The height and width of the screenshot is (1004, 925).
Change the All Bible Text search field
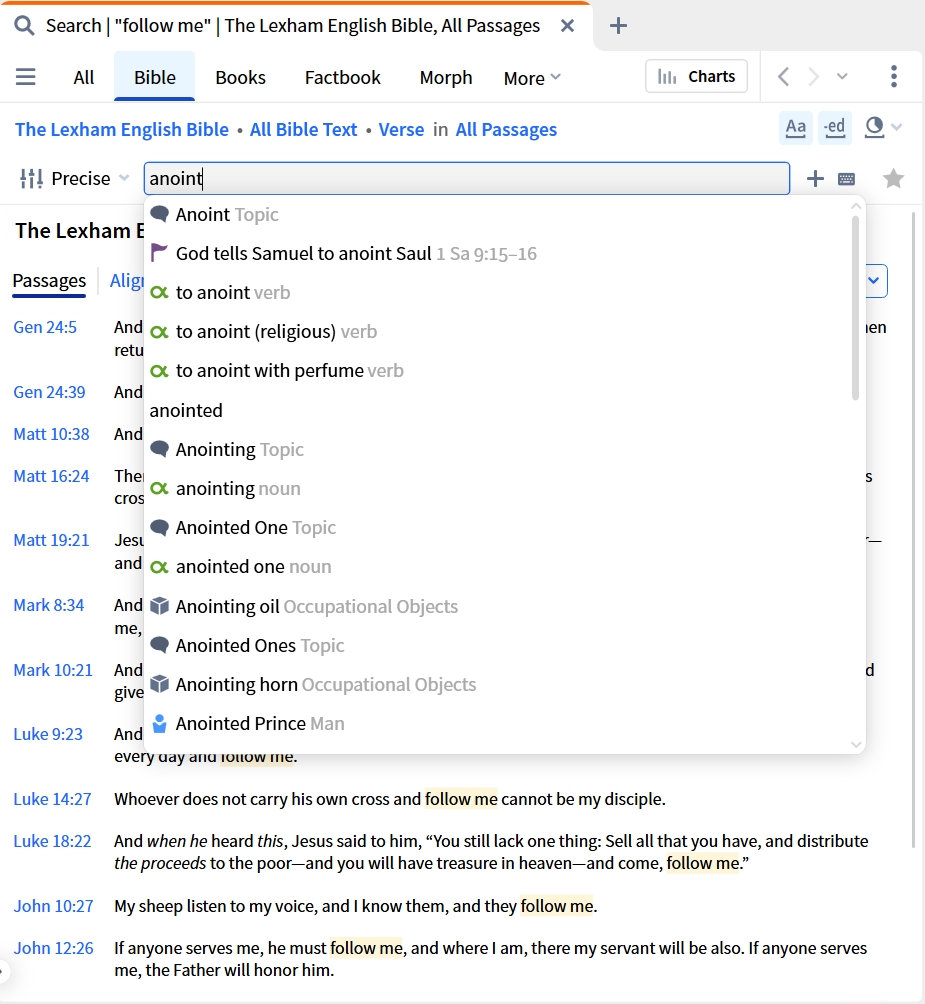(x=303, y=130)
